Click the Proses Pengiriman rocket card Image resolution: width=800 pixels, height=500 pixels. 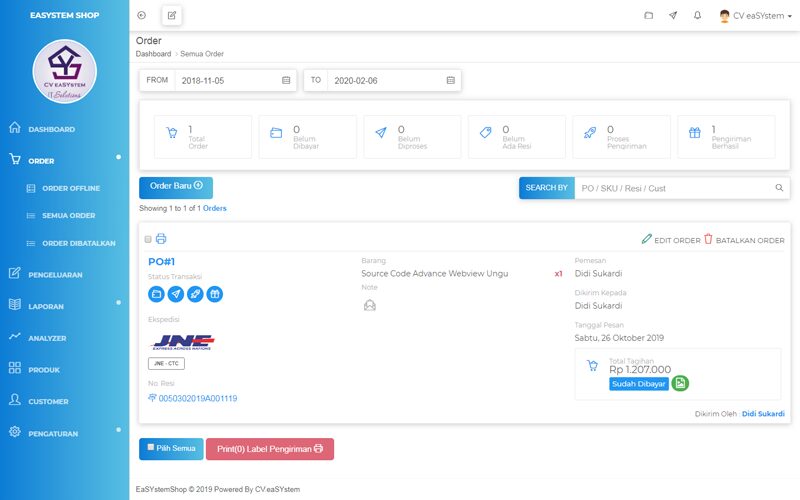[x=621, y=137]
